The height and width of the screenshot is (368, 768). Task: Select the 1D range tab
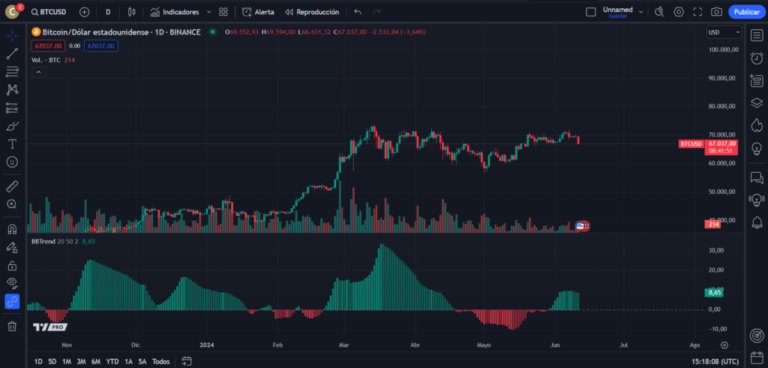click(x=38, y=362)
